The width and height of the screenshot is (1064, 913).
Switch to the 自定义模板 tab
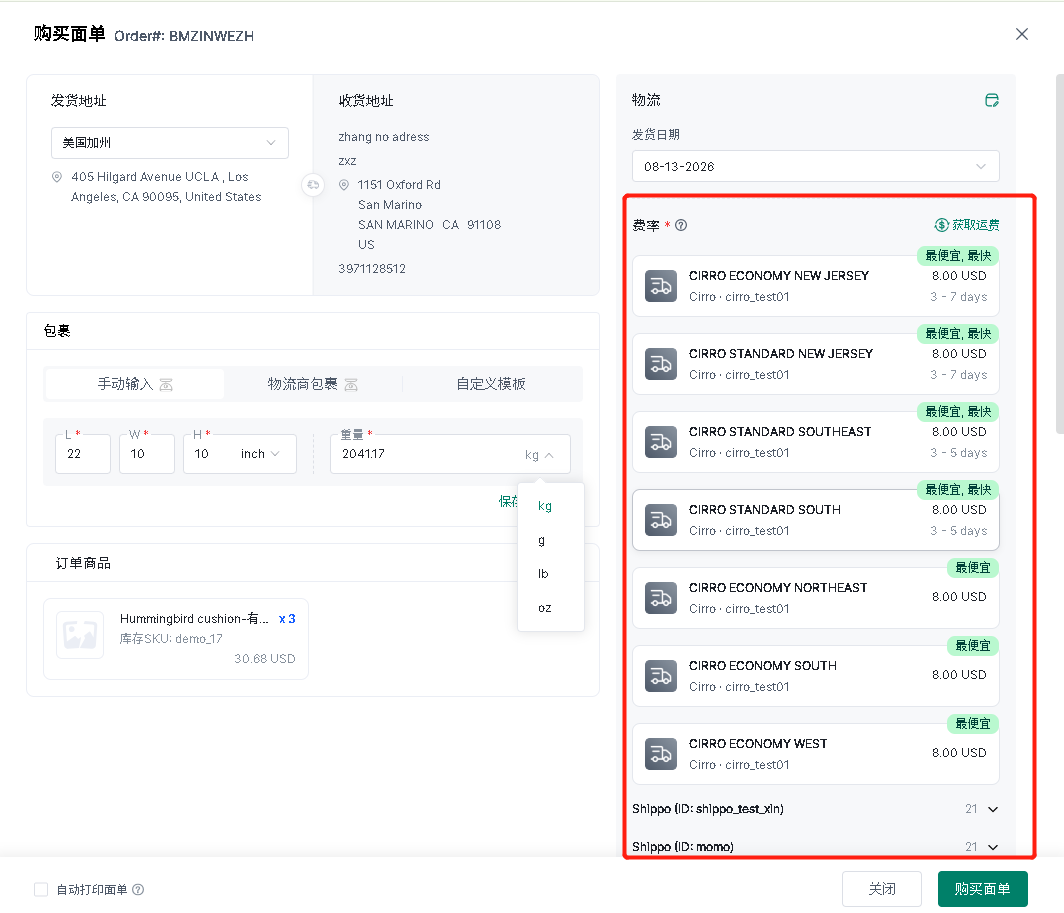tap(491, 384)
